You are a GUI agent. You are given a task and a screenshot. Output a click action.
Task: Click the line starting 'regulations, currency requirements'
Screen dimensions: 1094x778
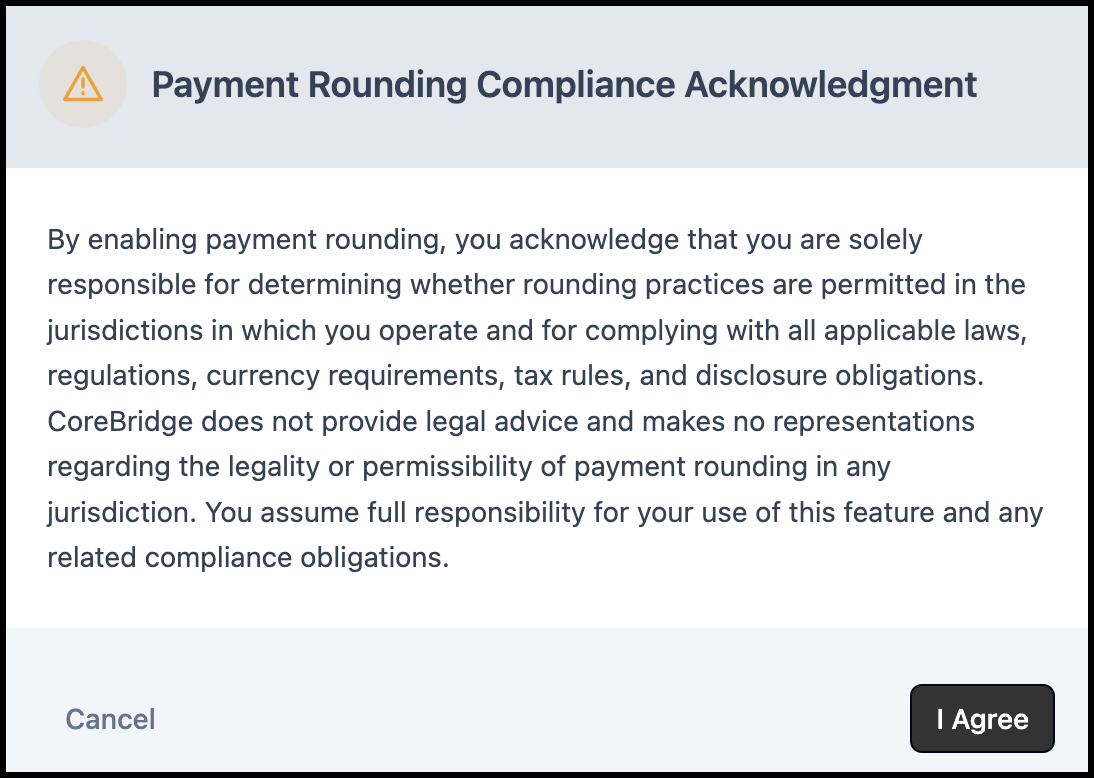click(x=516, y=376)
